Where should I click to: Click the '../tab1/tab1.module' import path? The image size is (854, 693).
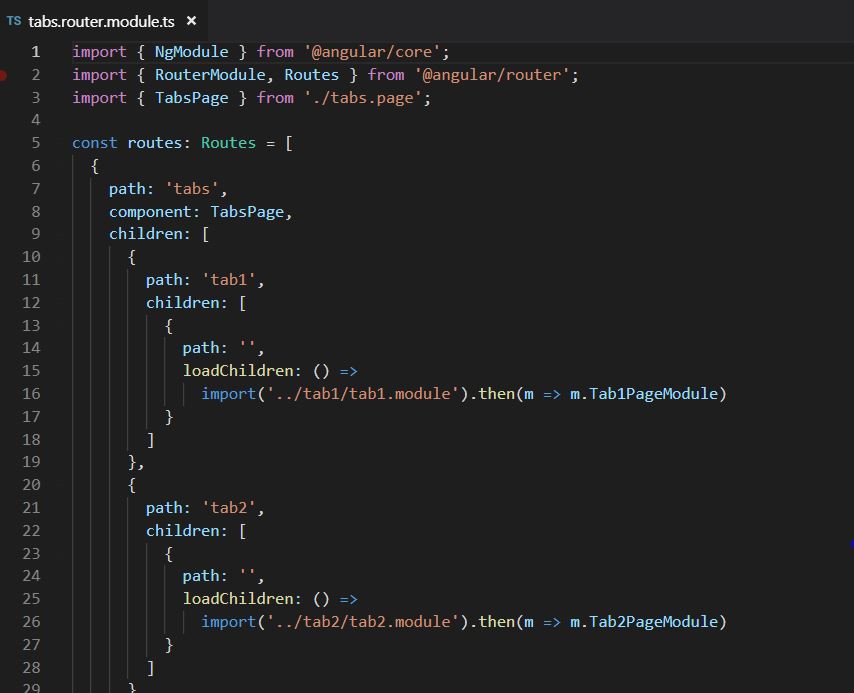362,394
